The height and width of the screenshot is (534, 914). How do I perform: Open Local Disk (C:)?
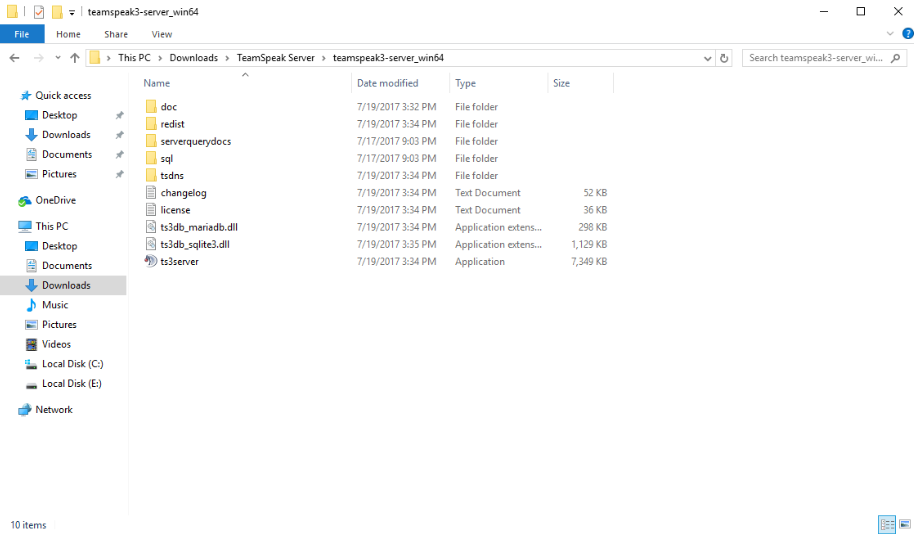click(x=72, y=364)
